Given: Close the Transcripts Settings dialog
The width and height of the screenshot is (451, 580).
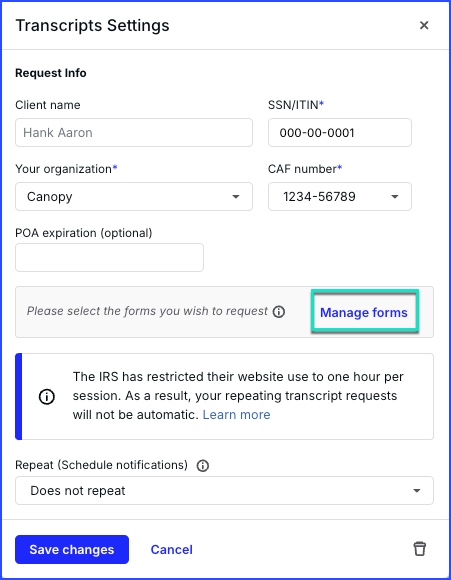Looking at the screenshot, I should click(424, 26).
